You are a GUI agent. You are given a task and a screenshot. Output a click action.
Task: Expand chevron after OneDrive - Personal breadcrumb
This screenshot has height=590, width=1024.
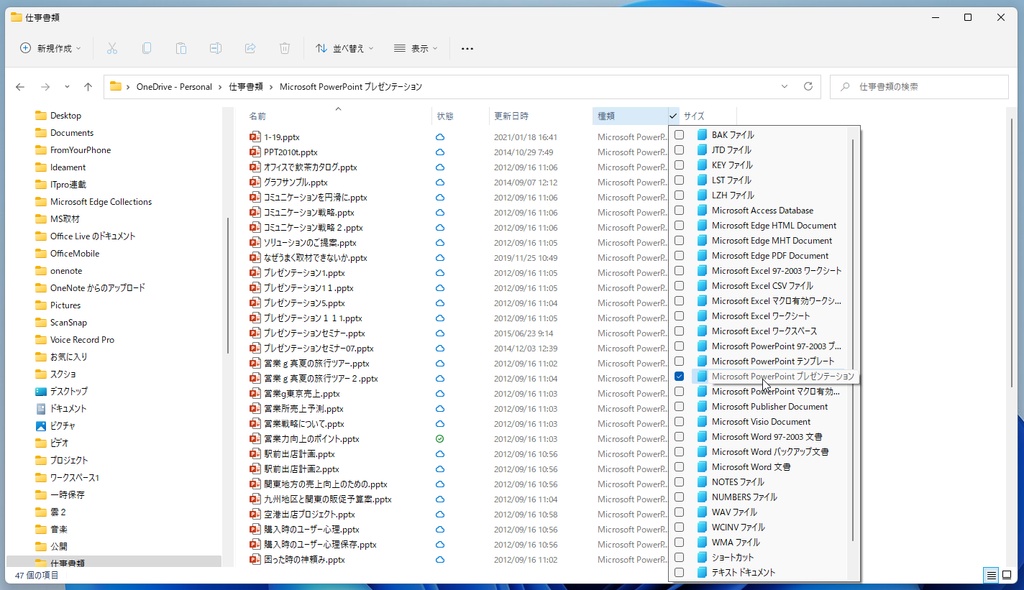tap(220, 87)
